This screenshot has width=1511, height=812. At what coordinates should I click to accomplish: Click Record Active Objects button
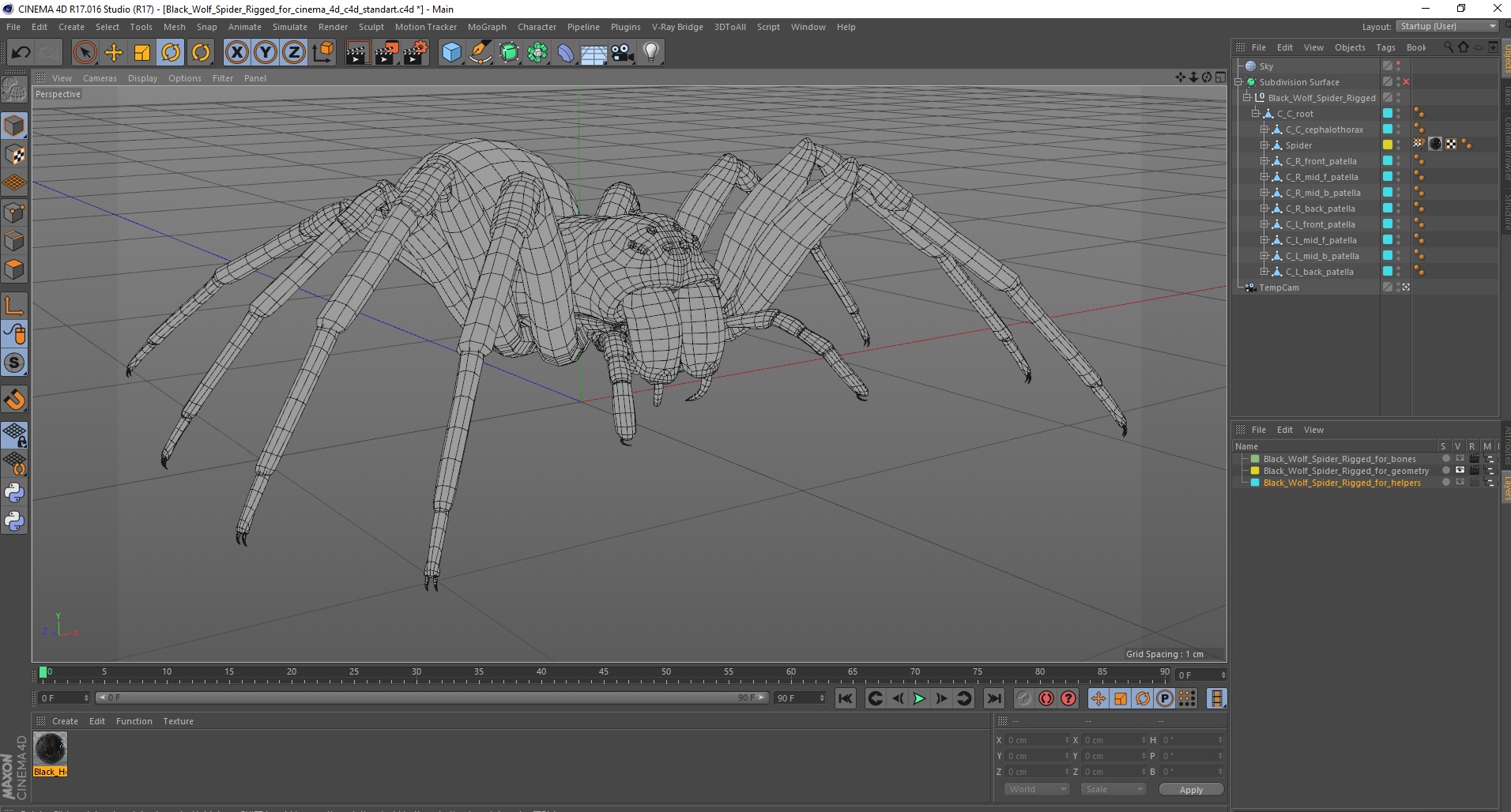pyautogui.click(x=1023, y=698)
